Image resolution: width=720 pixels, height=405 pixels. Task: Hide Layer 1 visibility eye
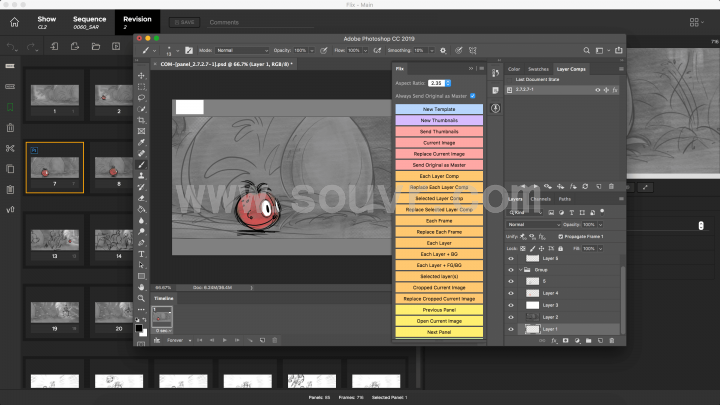[x=511, y=329]
